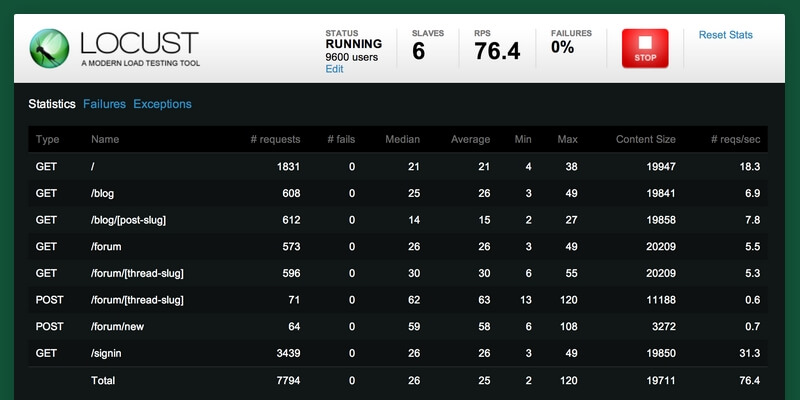Switch to the Failures tab

click(104, 104)
